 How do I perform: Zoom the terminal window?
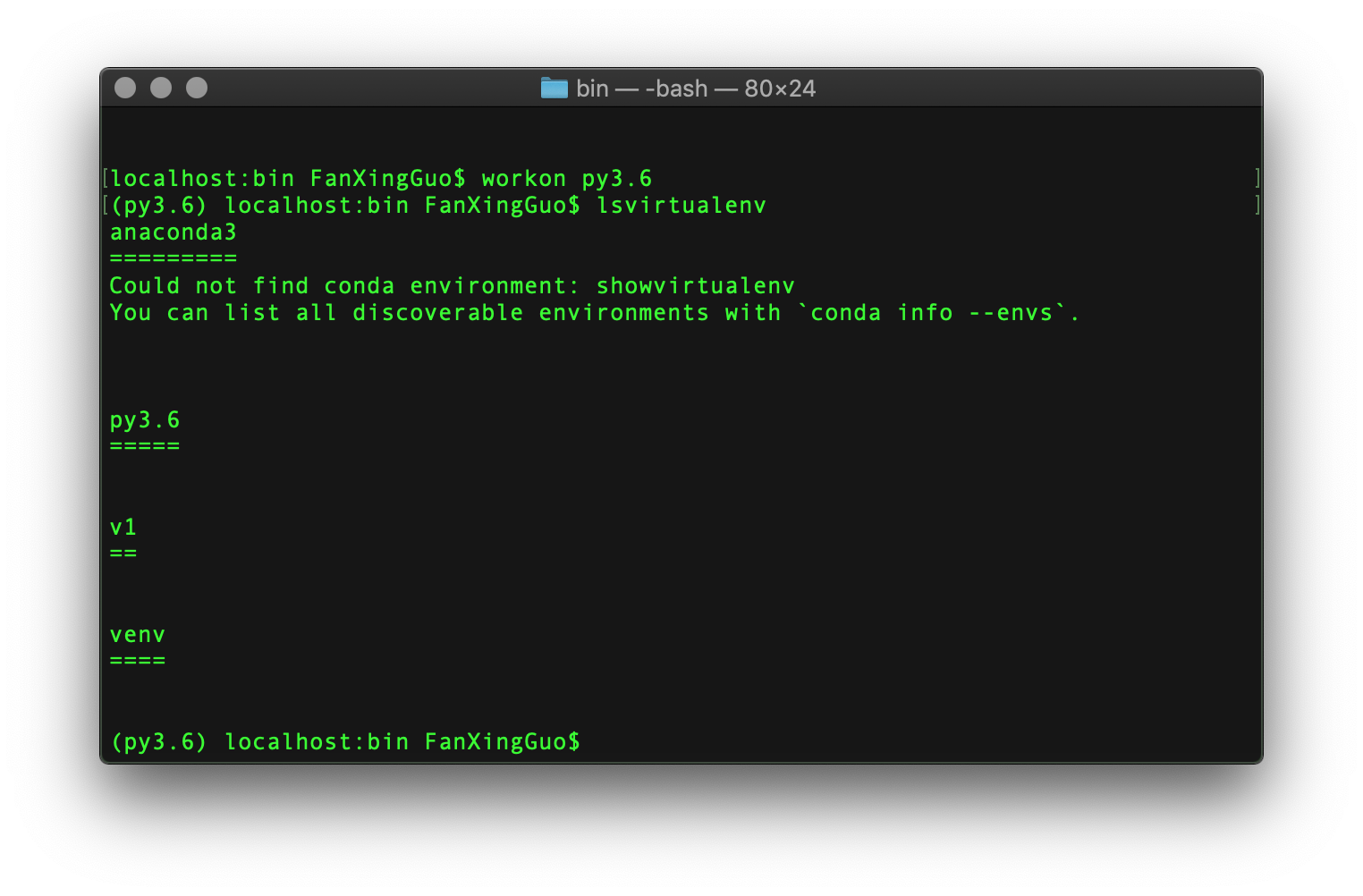point(197,88)
